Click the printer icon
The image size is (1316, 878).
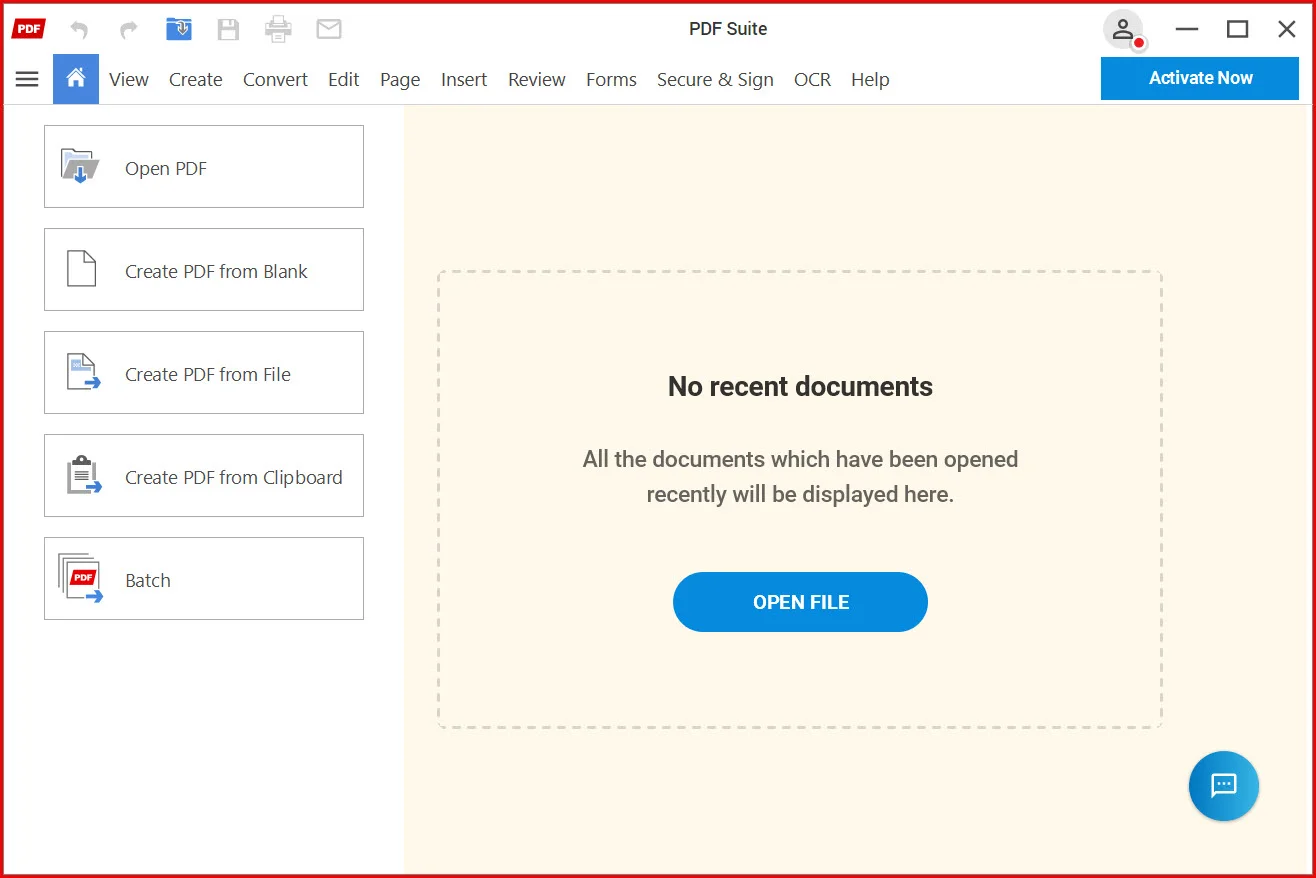pos(278,30)
